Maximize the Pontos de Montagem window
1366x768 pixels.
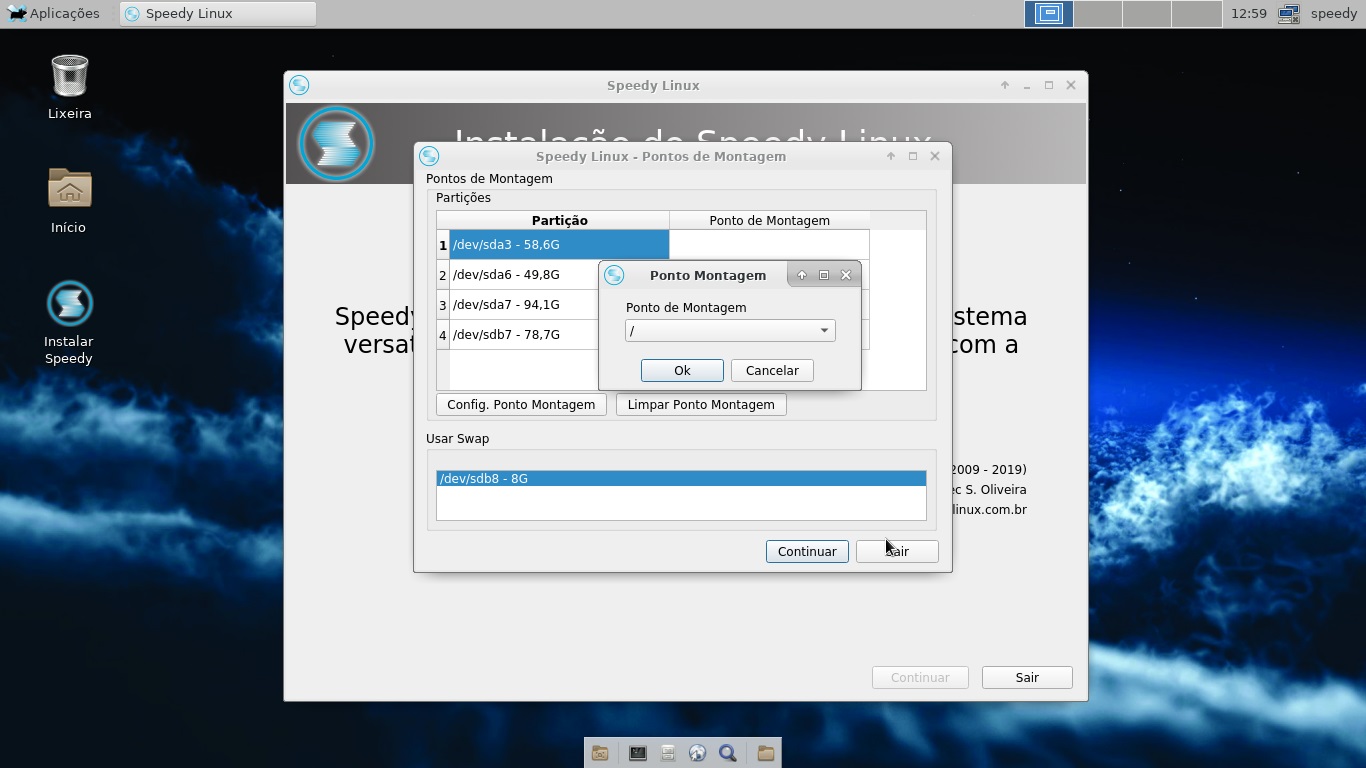pyautogui.click(x=912, y=156)
